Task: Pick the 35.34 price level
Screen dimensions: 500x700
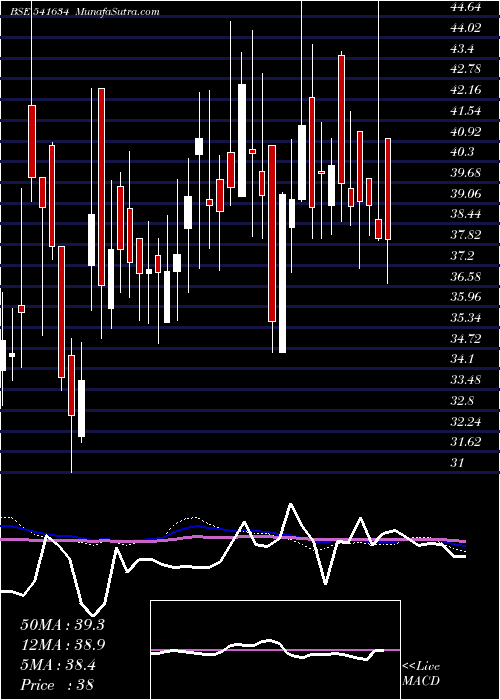Action: coord(466,318)
